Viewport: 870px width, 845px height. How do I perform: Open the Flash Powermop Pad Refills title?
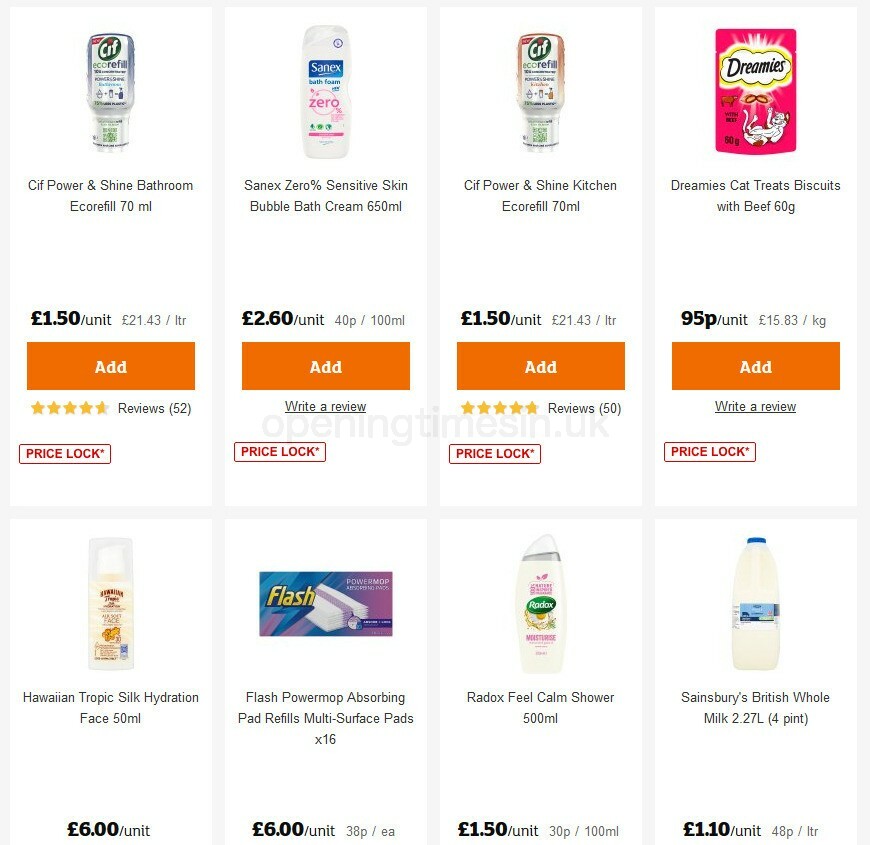pyautogui.click(x=325, y=718)
